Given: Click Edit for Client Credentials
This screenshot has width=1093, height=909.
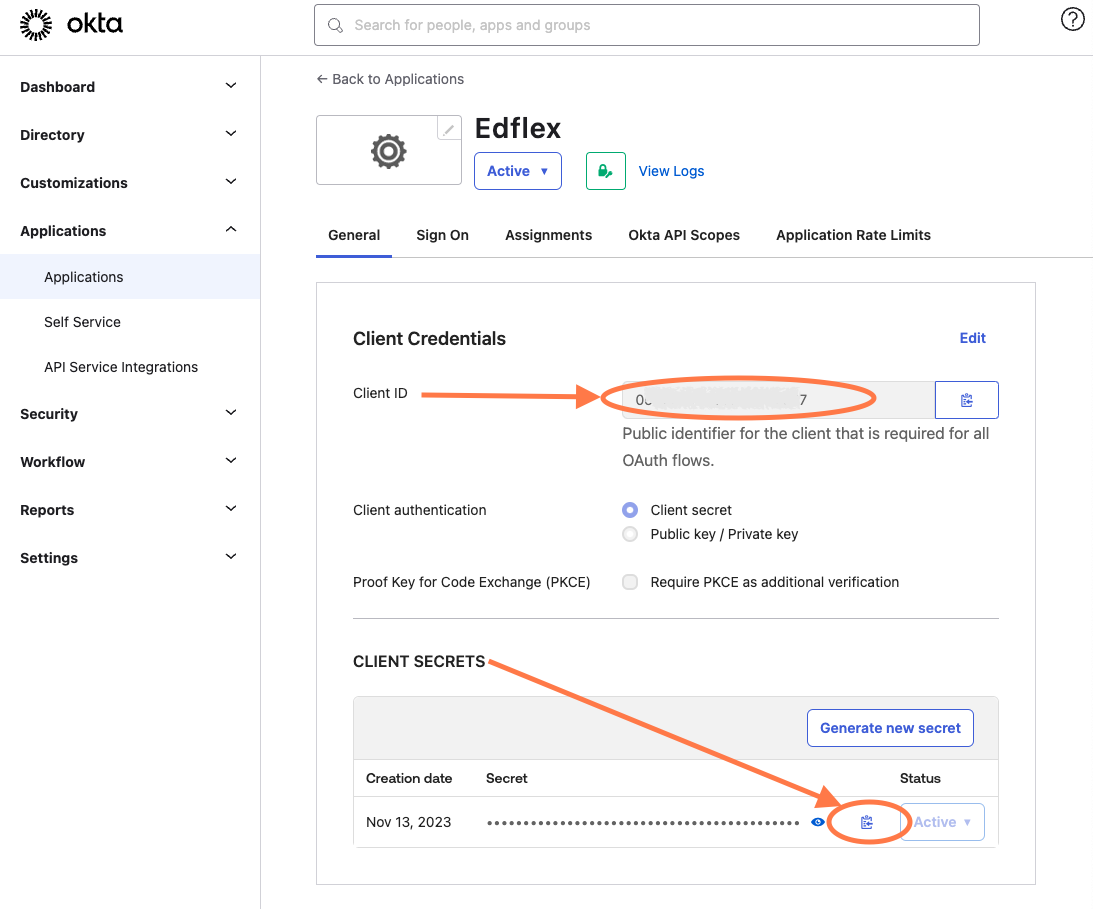Looking at the screenshot, I should [x=972, y=338].
